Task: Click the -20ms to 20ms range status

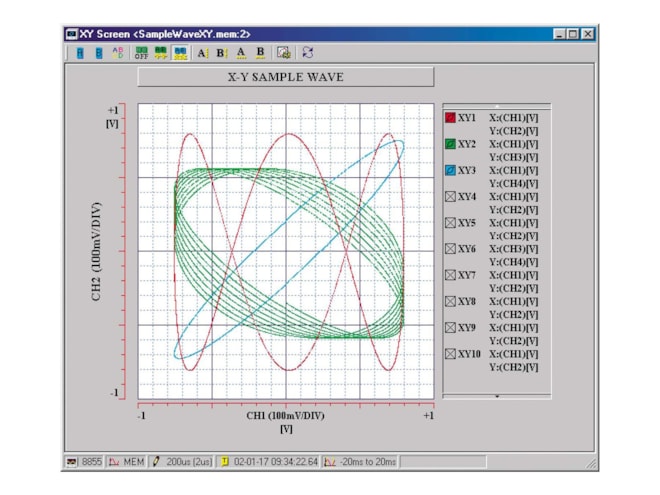Action: (x=361, y=462)
